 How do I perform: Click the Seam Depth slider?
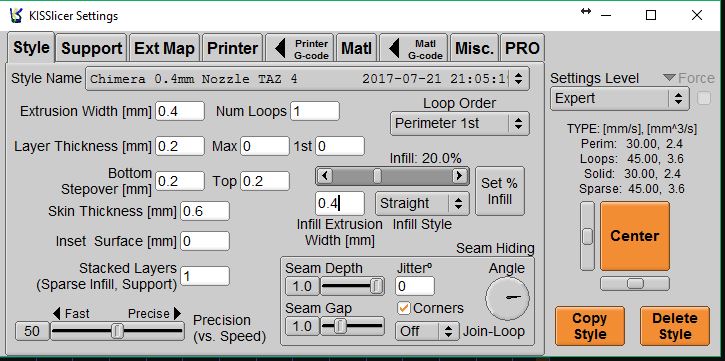pyautogui.click(x=352, y=287)
